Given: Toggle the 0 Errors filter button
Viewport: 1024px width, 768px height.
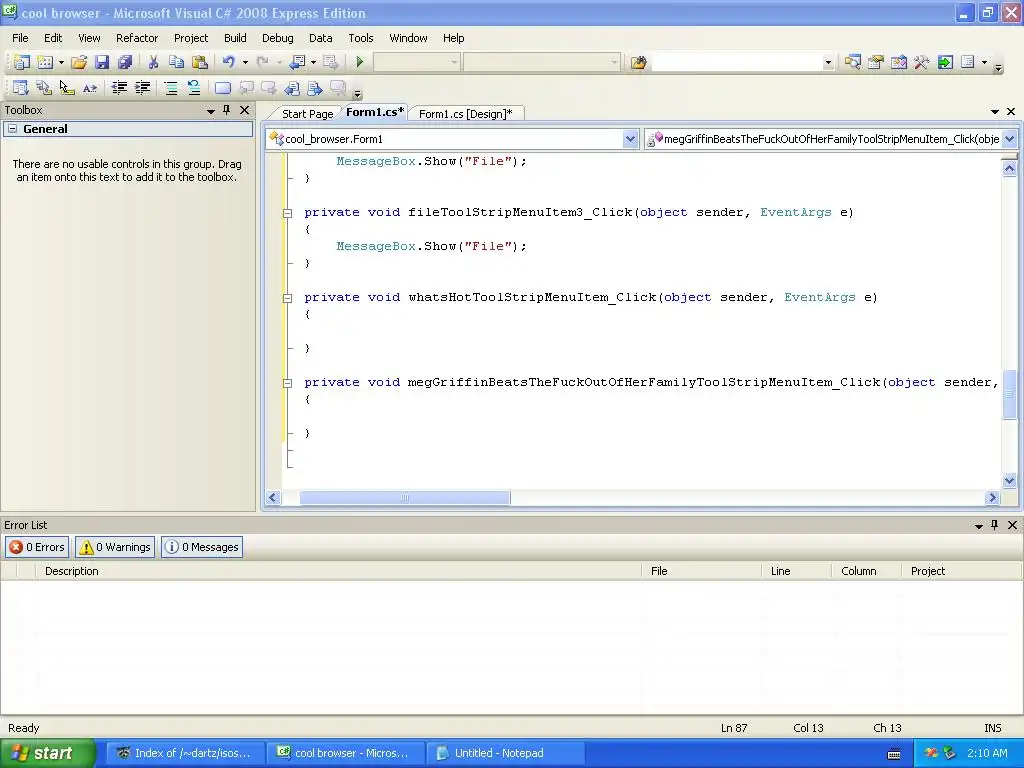Looking at the screenshot, I should (37, 547).
